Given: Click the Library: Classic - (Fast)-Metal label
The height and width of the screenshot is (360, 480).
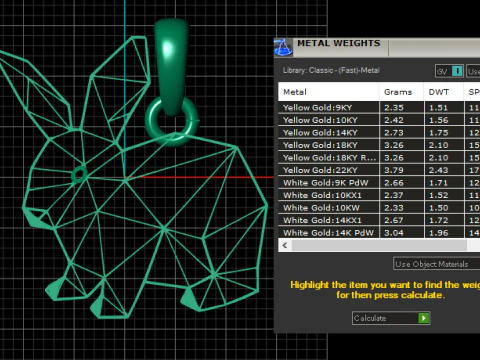Looking at the screenshot, I should tap(331, 70).
